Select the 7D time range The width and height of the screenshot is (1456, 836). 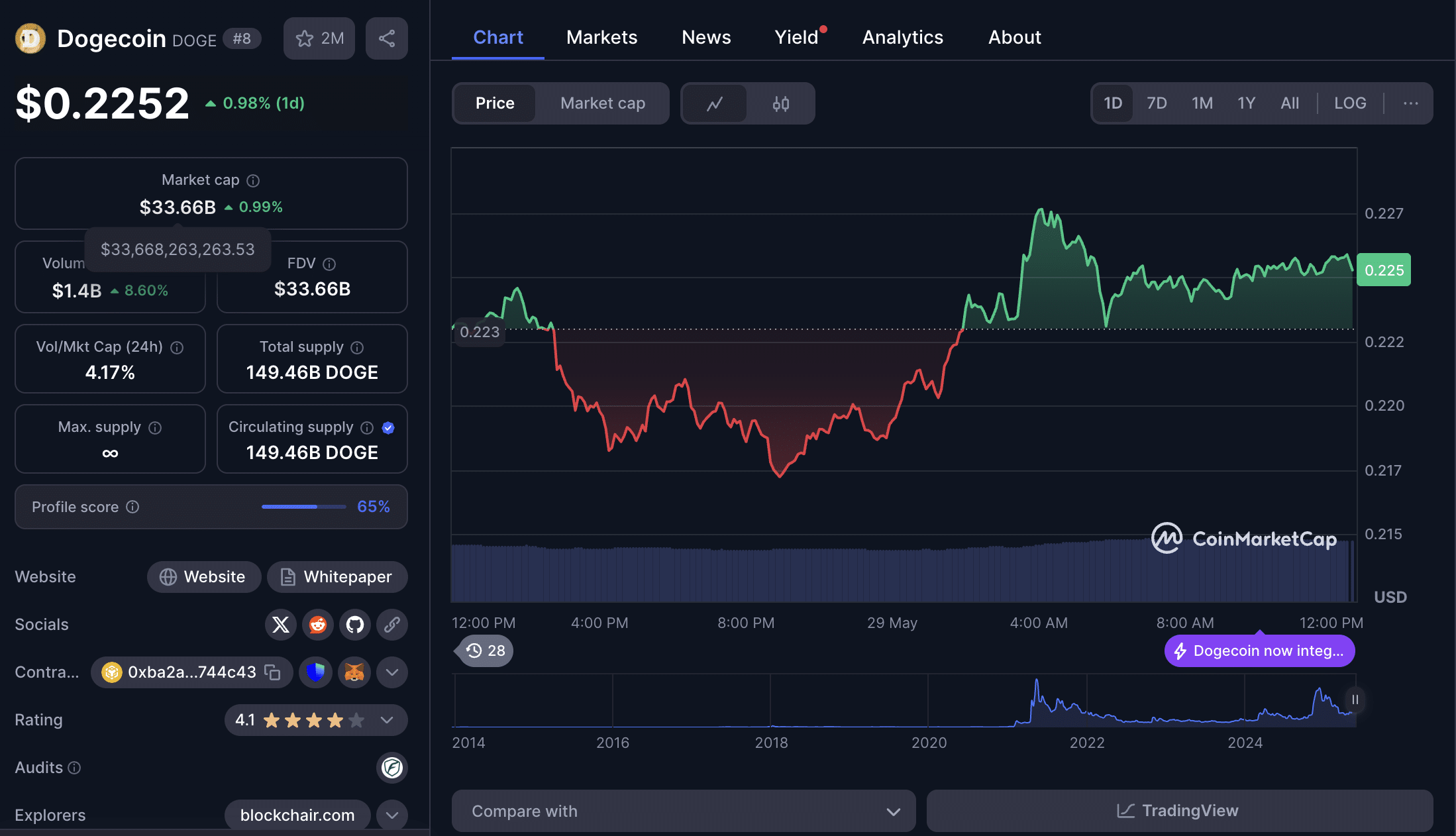click(1157, 103)
